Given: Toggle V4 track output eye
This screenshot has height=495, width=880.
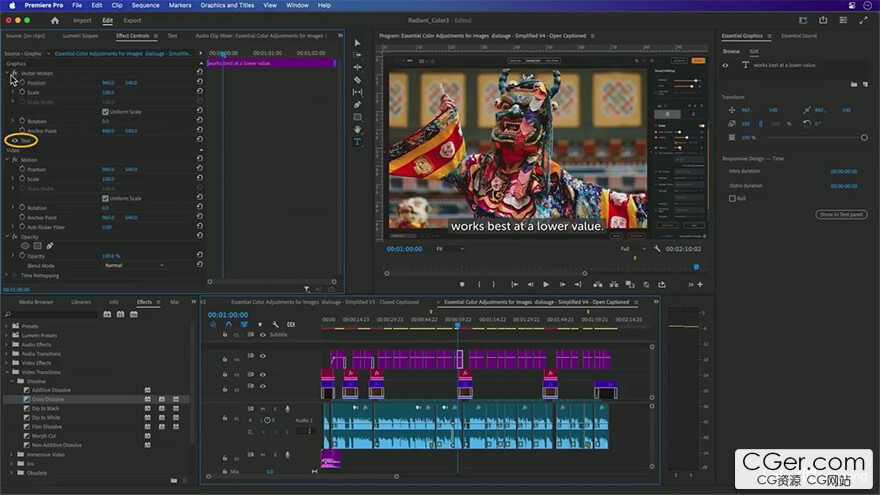Looking at the screenshot, I should pos(263,356).
